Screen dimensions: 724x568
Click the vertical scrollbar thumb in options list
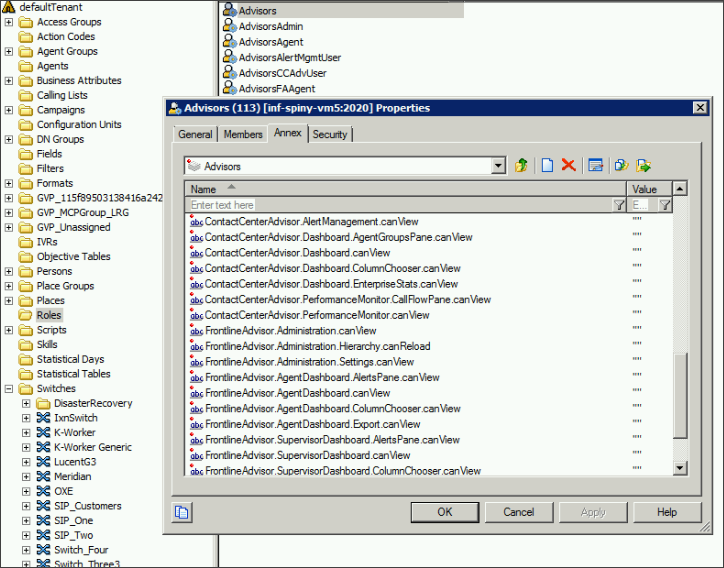click(x=680, y=395)
